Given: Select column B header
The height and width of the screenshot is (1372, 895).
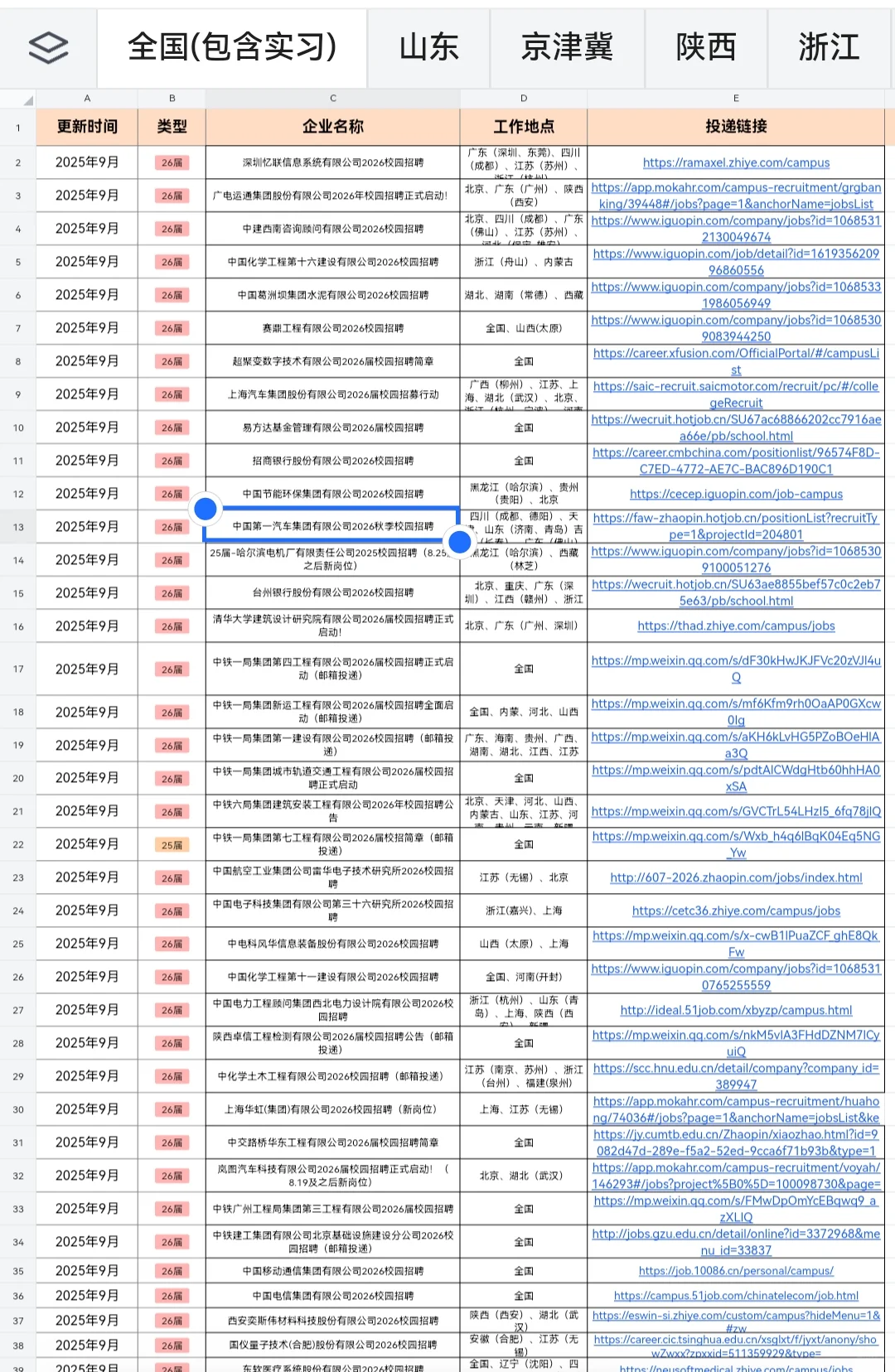Looking at the screenshot, I should click(172, 98).
